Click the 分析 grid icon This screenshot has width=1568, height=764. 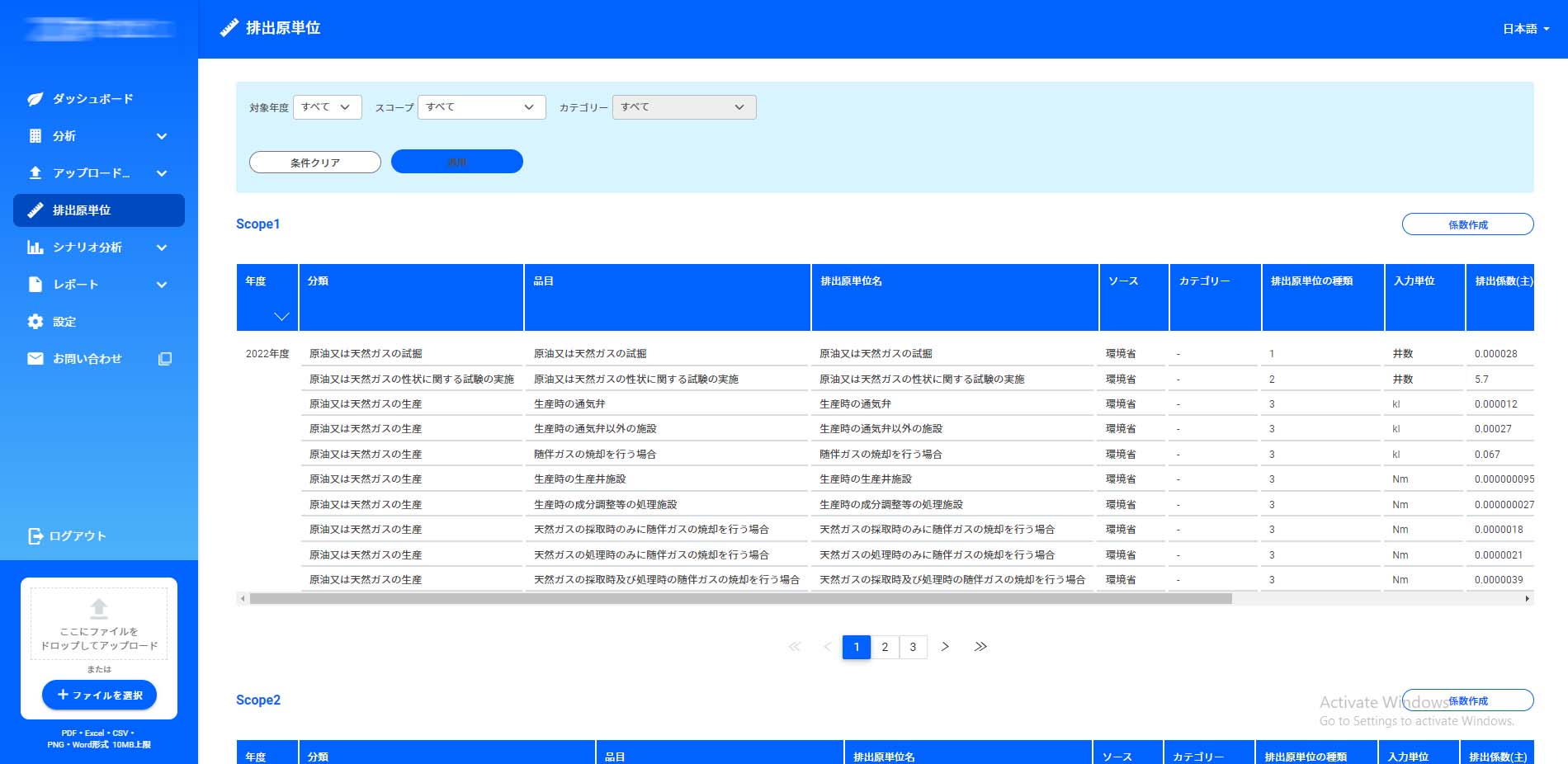[x=35, y=136]
